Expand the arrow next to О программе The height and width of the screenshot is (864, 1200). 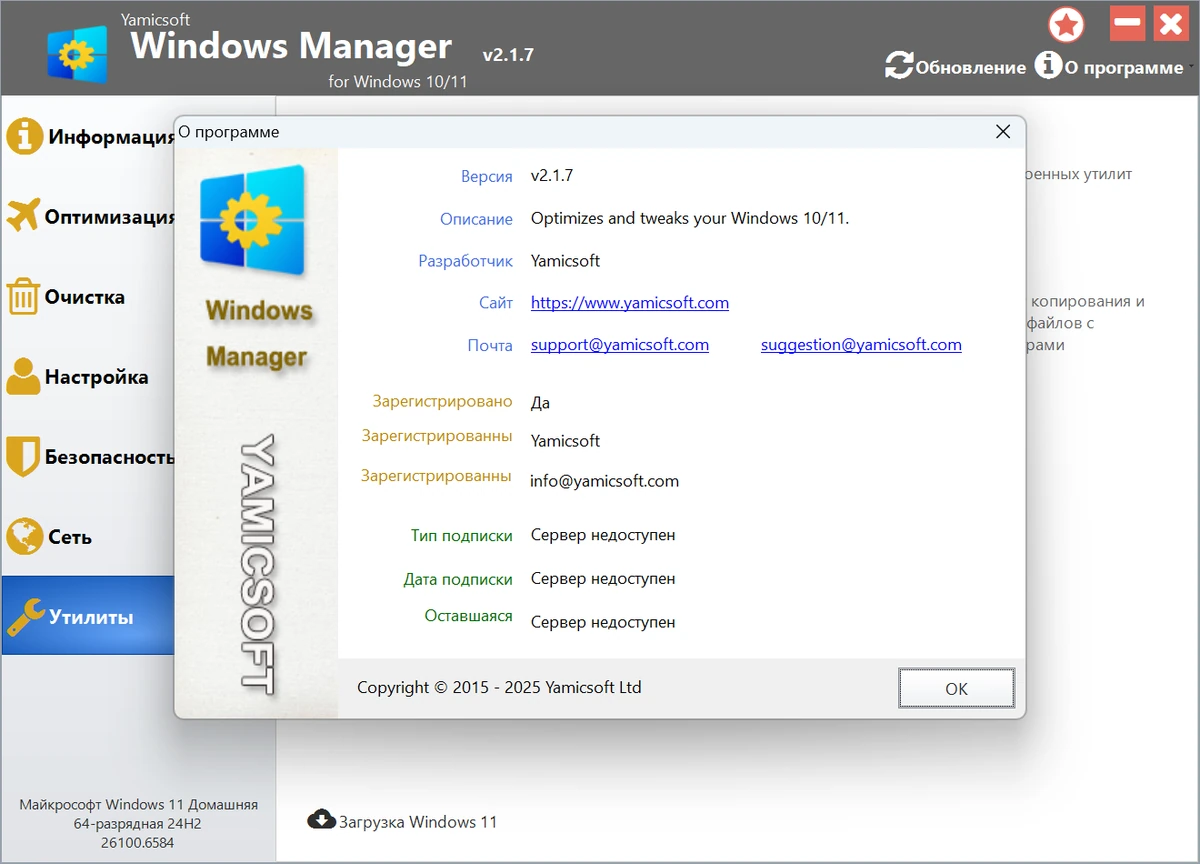[1192, 68]
